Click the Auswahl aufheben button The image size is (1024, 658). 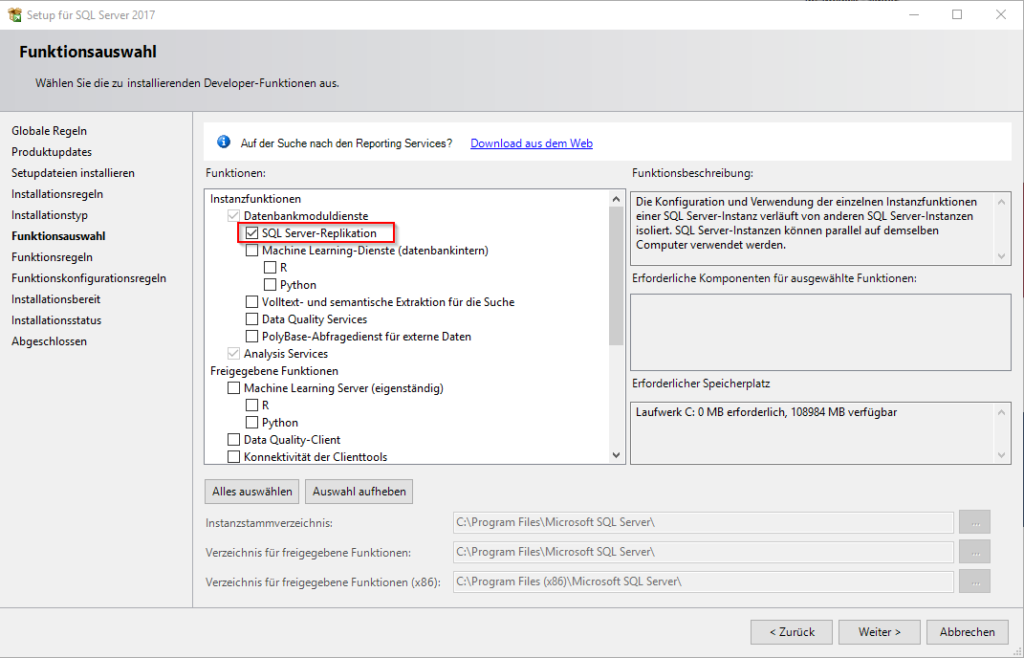(x=359, y=492)
